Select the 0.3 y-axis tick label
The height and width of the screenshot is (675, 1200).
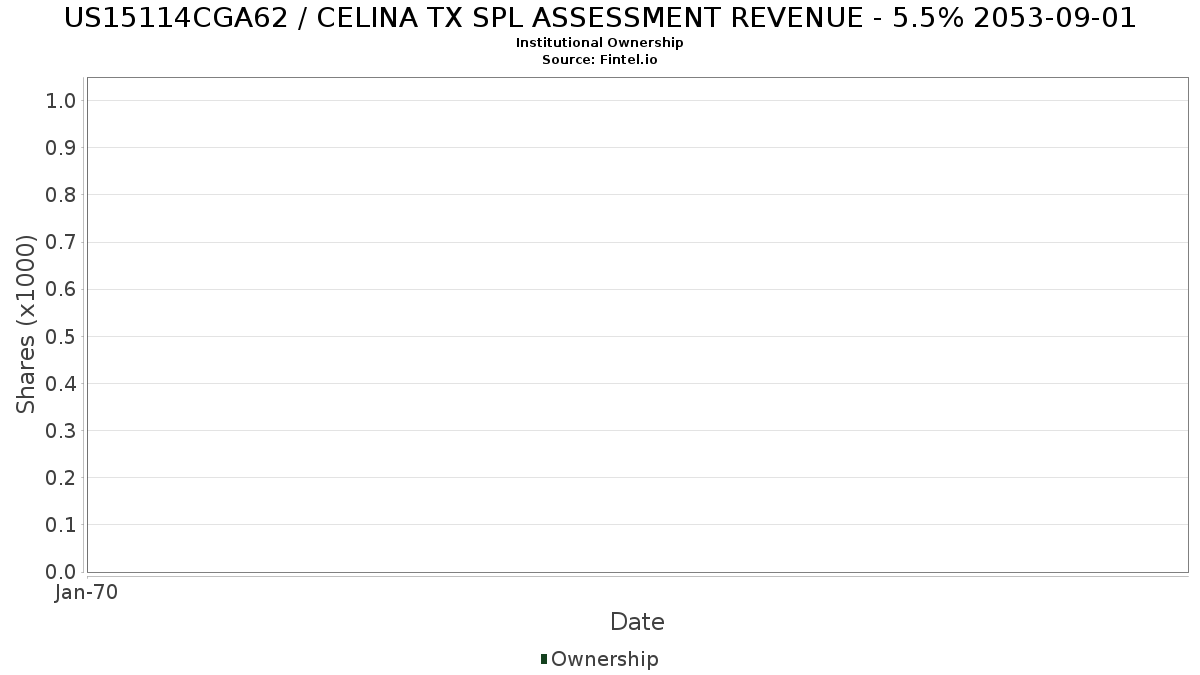point(61,431)
